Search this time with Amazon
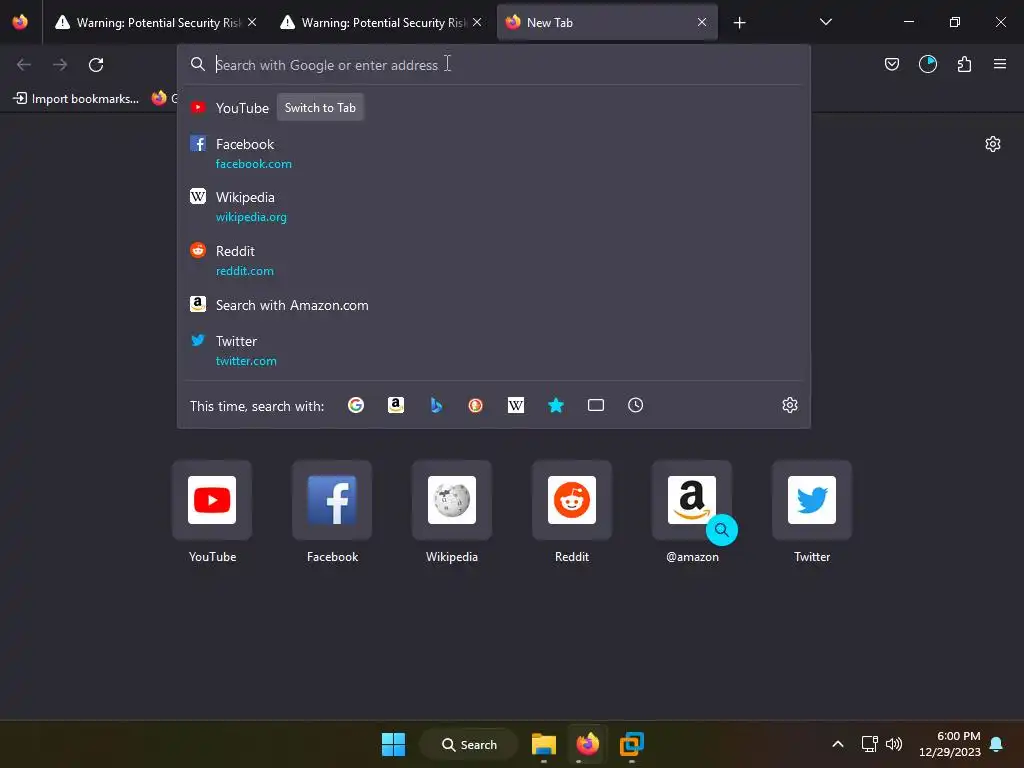This screenshot has width=1024, height=768. pos(396,406)
